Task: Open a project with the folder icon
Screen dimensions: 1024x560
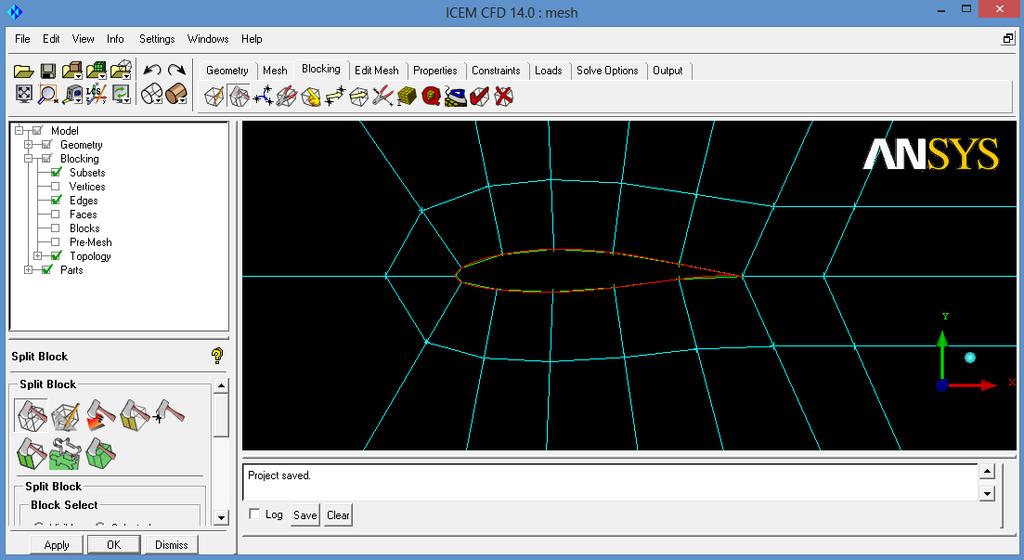Action: 24,70
